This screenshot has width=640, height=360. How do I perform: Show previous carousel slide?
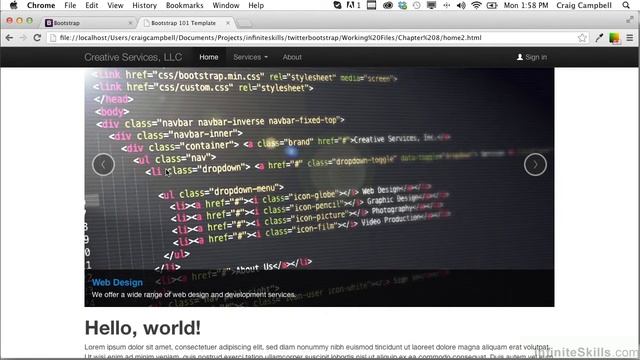103,164
